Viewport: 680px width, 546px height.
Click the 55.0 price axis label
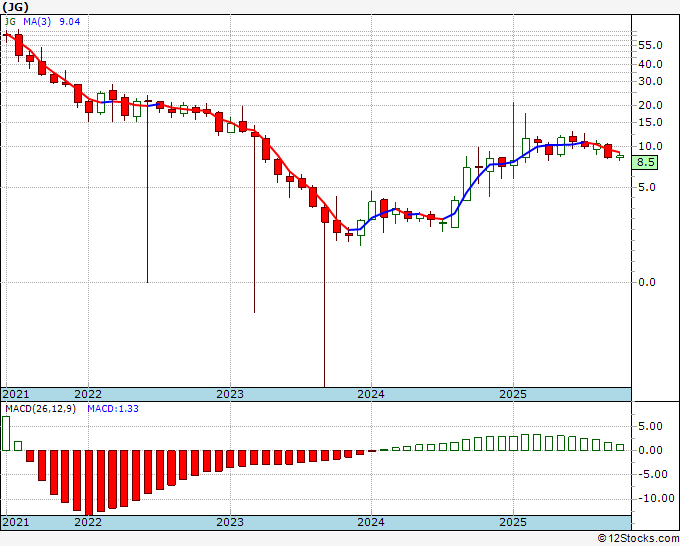pyautogui.click(x=650, y=46)
